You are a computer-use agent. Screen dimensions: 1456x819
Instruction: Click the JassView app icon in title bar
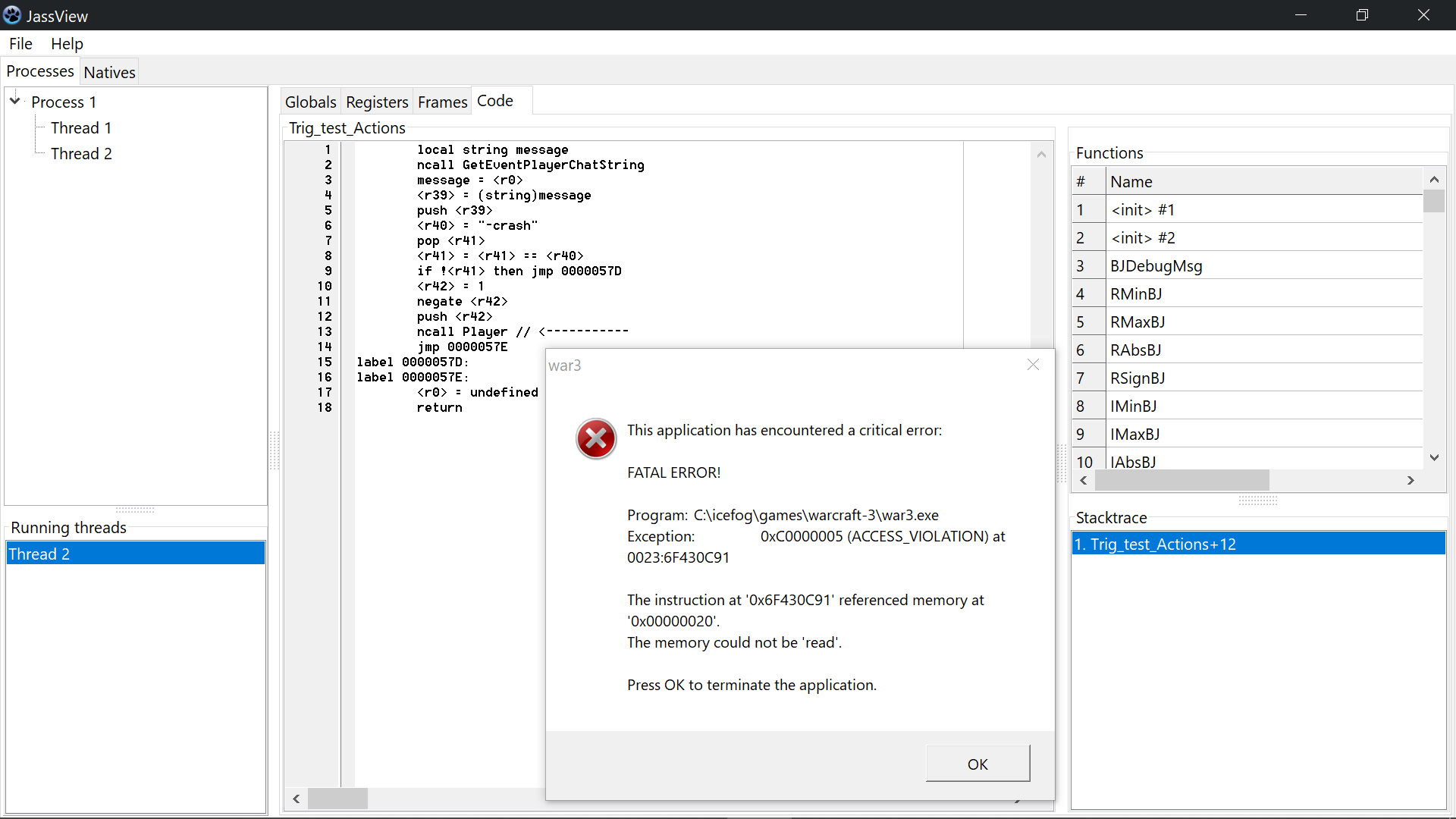[12, 15]
